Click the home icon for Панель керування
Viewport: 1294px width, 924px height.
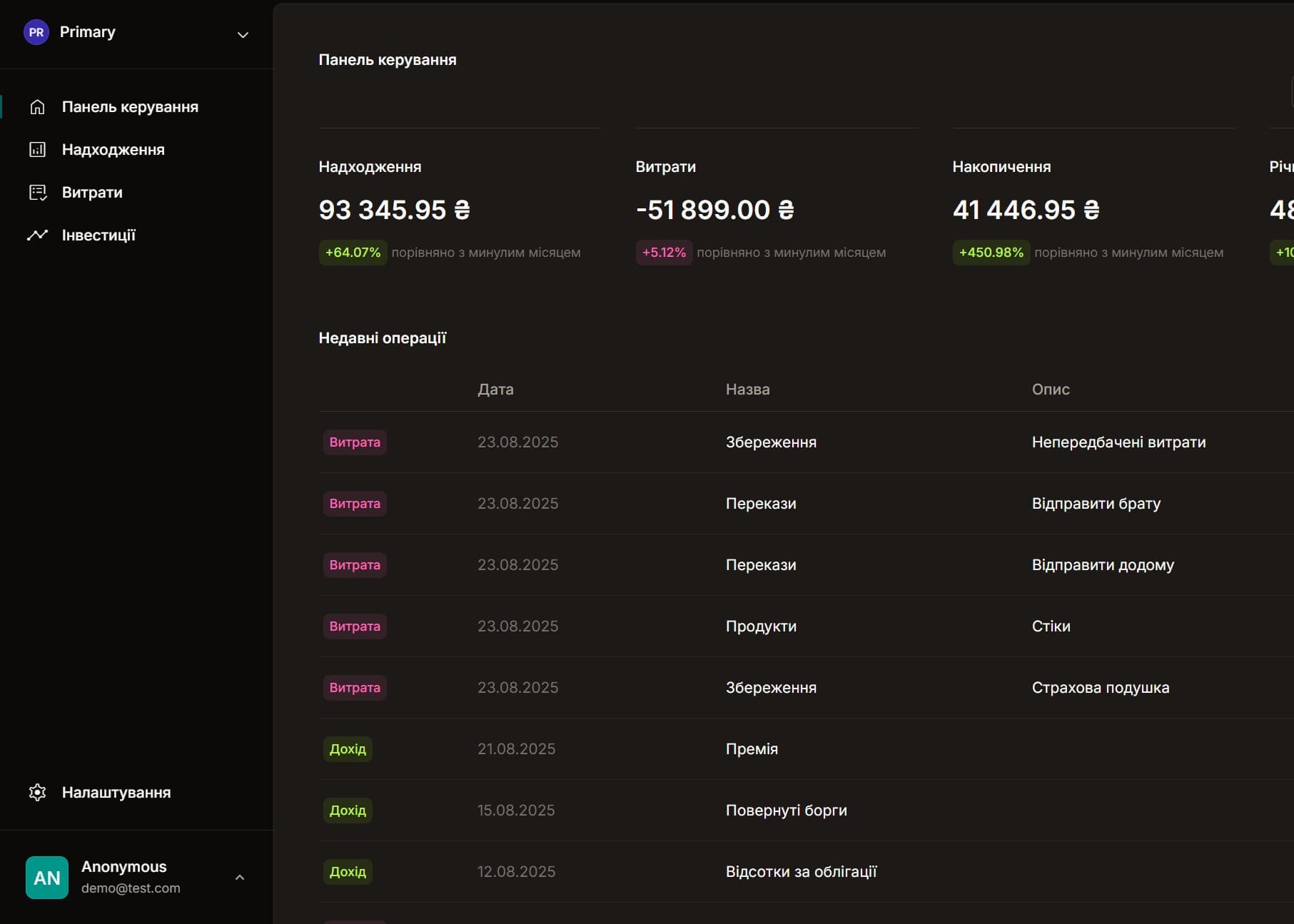pos(37,107)
